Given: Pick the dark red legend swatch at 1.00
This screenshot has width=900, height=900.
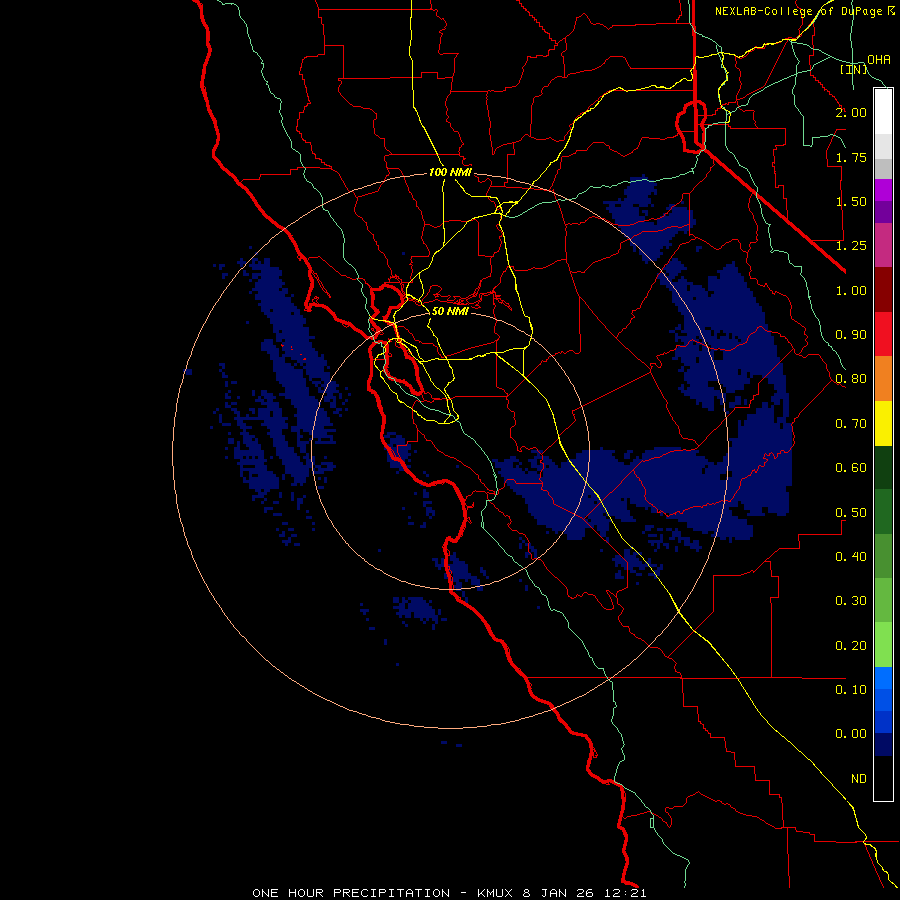Looking at the screenshot, I should coord(883,290).
